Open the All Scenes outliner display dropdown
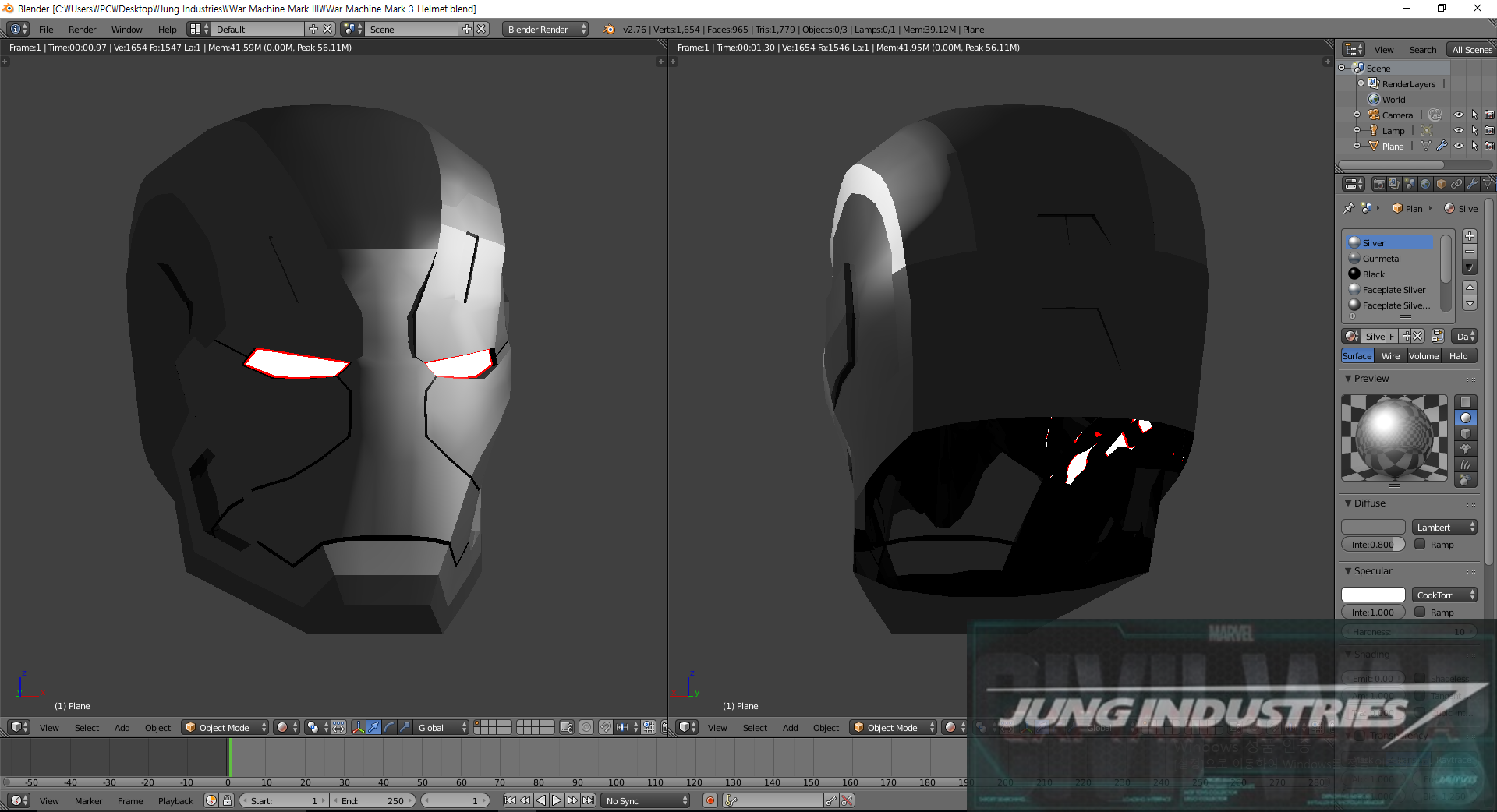The height and width of the screenshot is (812, 1497). pos(1471,49)
